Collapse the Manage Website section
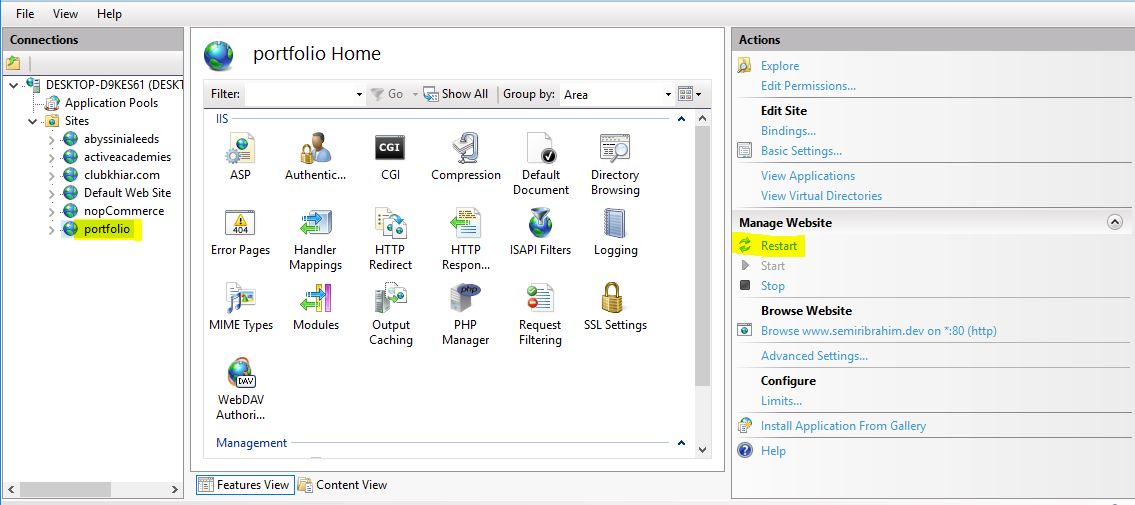 [x=1115, y=223]
